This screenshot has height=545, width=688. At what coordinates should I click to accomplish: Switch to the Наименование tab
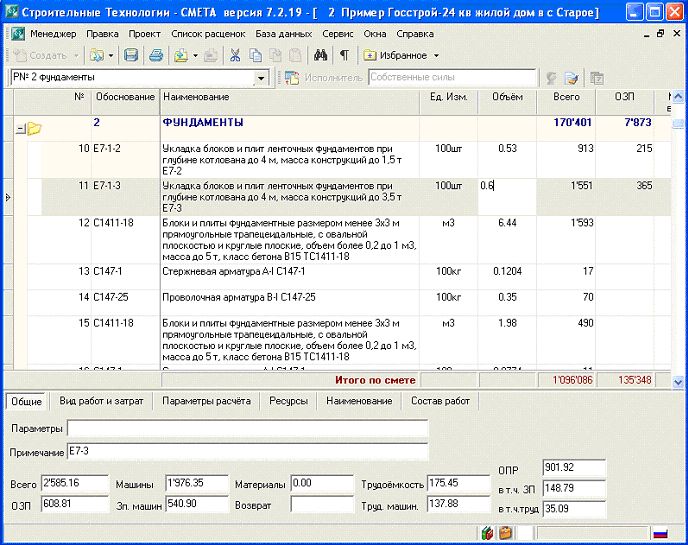click(359, 401)
